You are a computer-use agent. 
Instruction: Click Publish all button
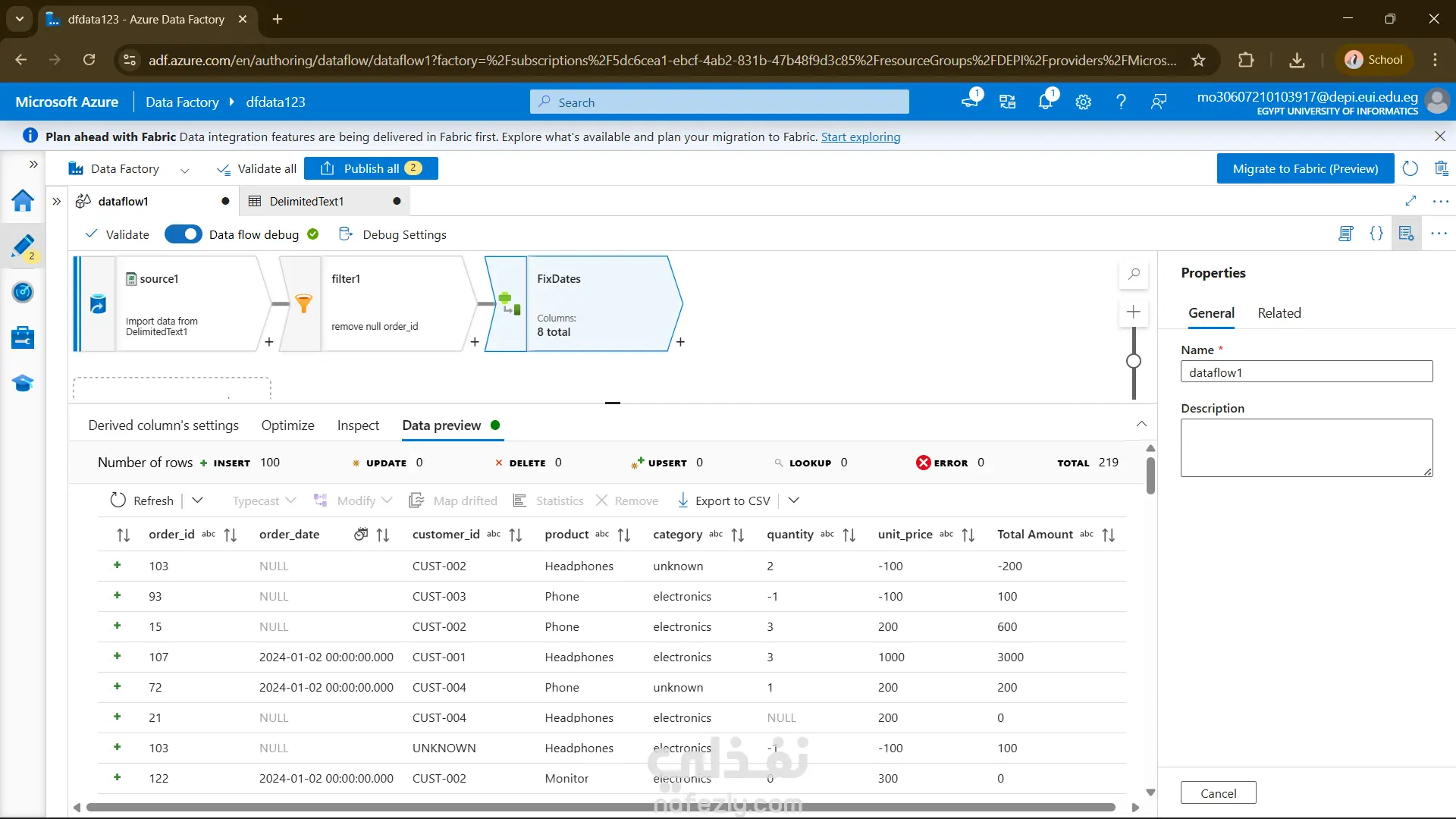pos(371,168)
